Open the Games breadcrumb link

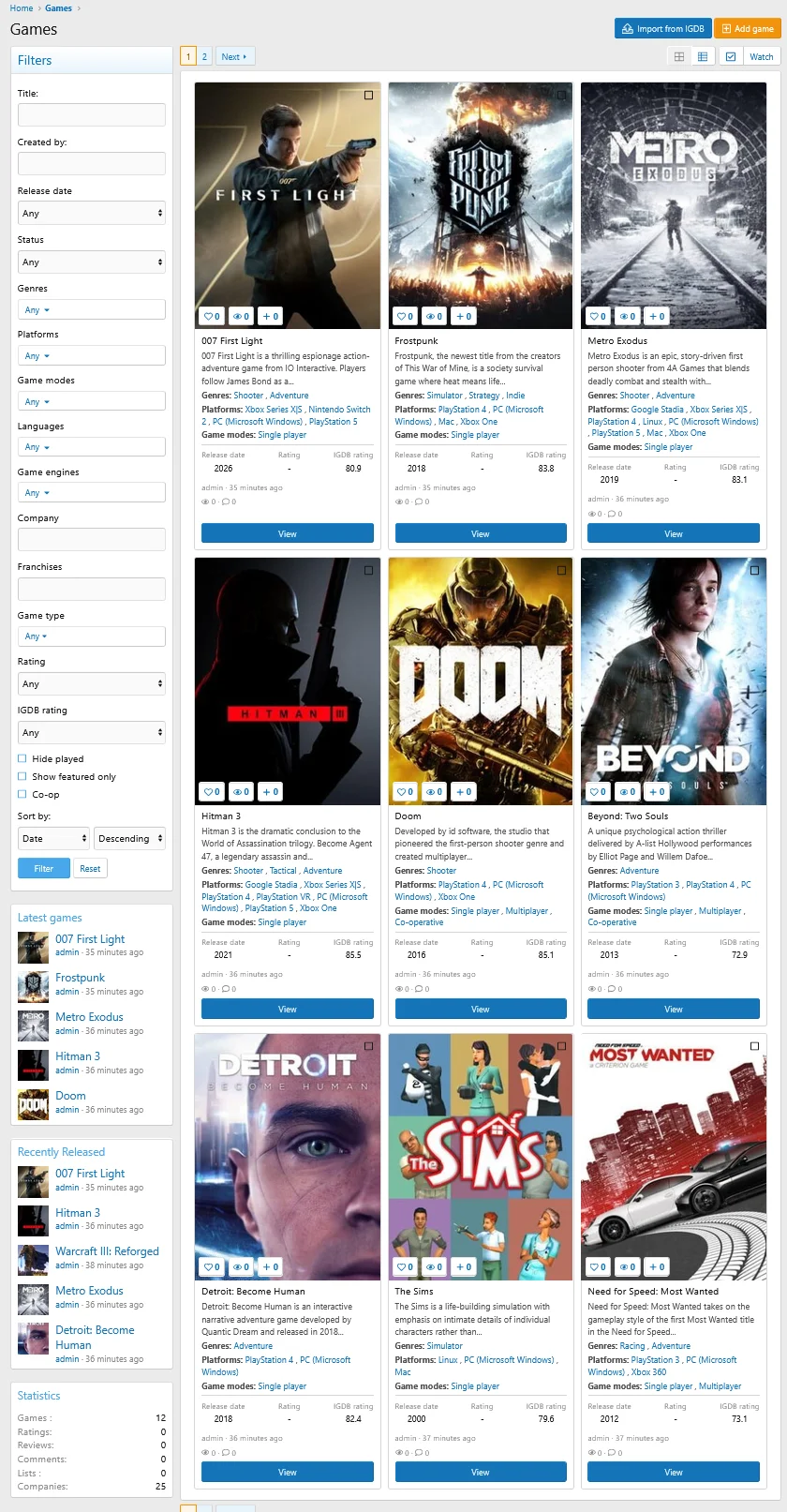click(58, 7)
